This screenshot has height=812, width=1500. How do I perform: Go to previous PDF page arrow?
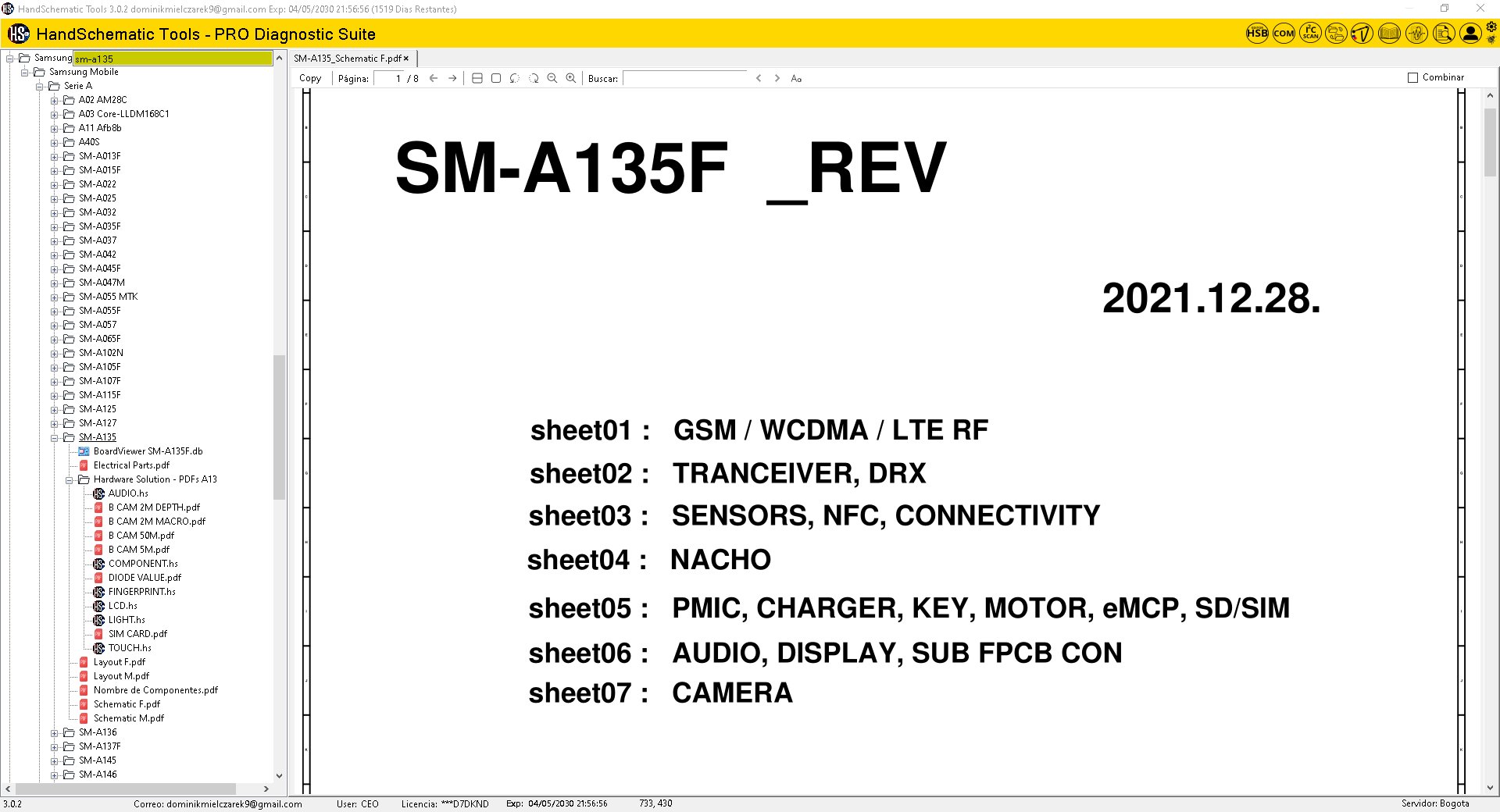tap(434, 78)
